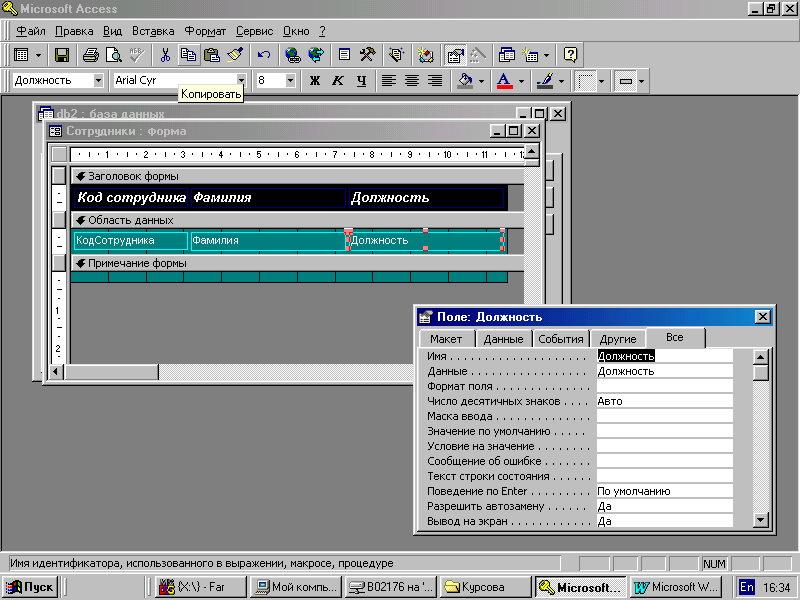This screenshot has width=800, height=600.
Task: Toggle italic formatting (К)
Action: point(338,81)
